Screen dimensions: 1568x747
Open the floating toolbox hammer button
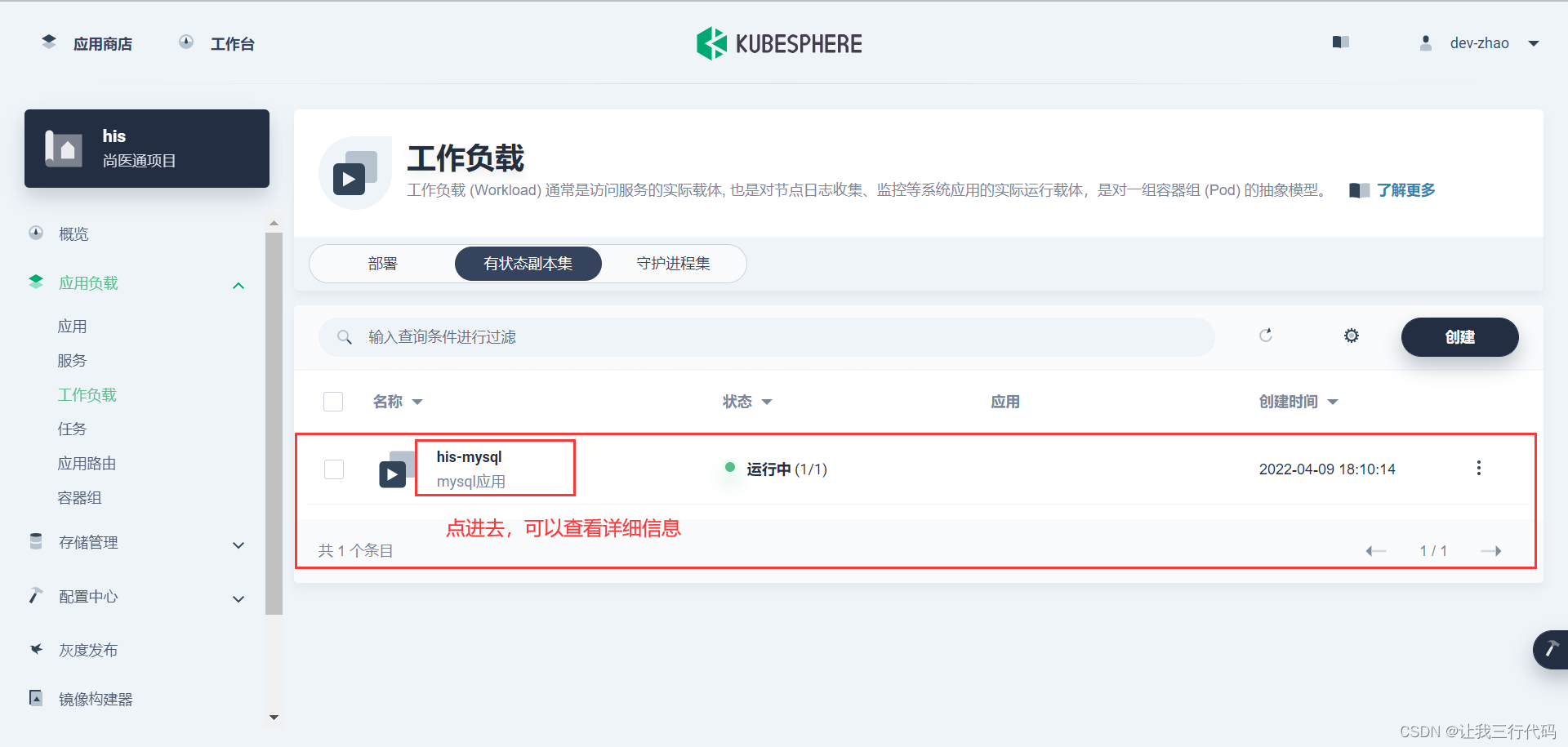1551,650
